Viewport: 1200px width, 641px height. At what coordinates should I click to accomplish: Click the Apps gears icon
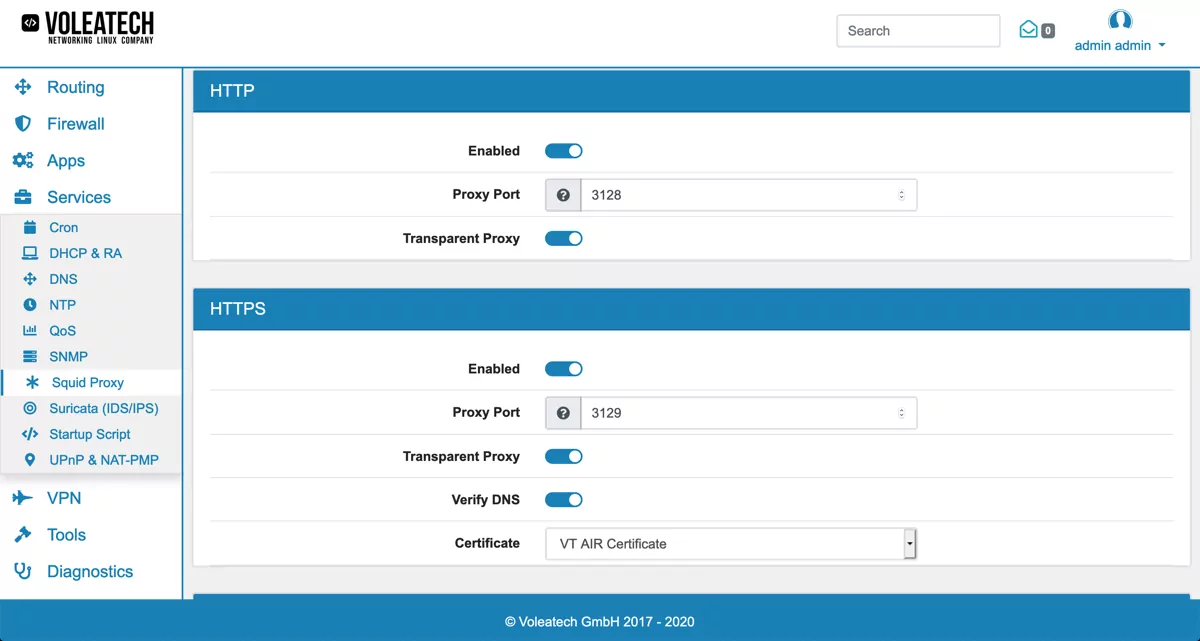coord(22,160)
